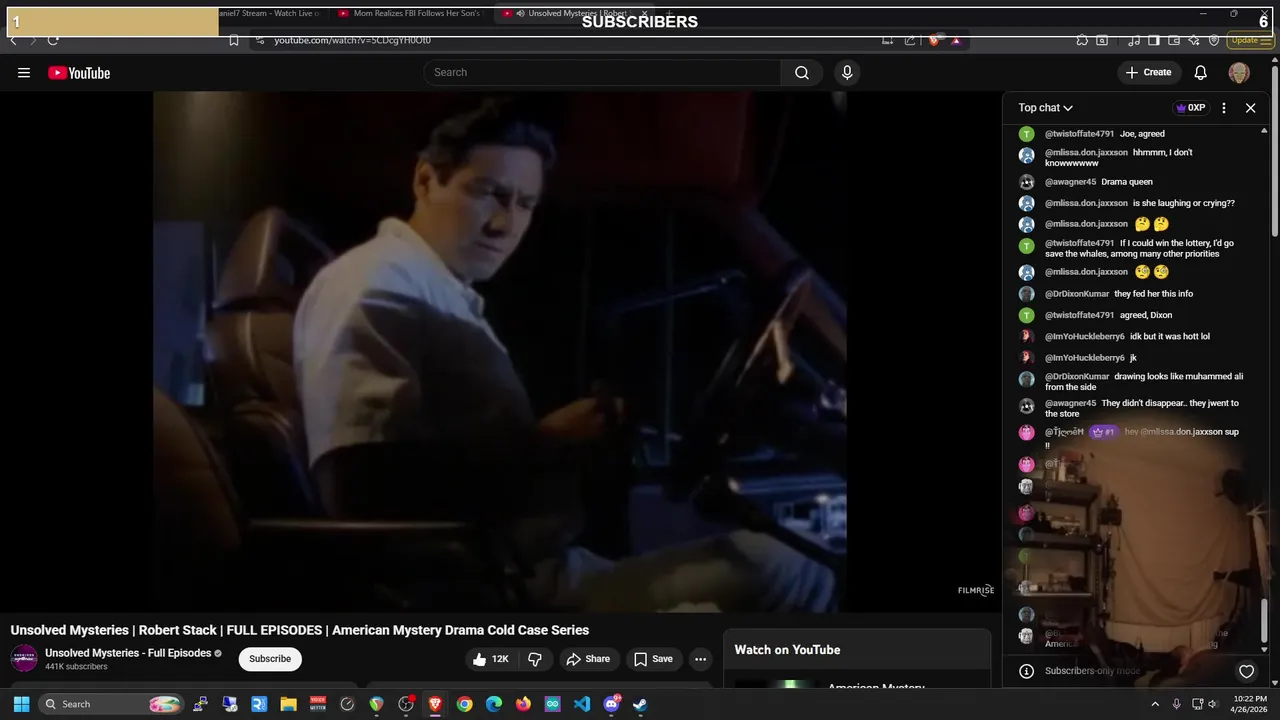Dislike the video with thumbs-down
The height and width of the screenshot is (720, 1280).
tap(535, 659)
